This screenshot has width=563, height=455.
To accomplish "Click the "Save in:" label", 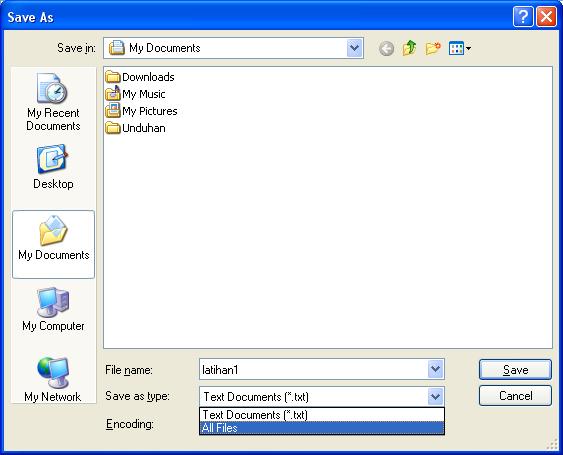I will (76, 48).
